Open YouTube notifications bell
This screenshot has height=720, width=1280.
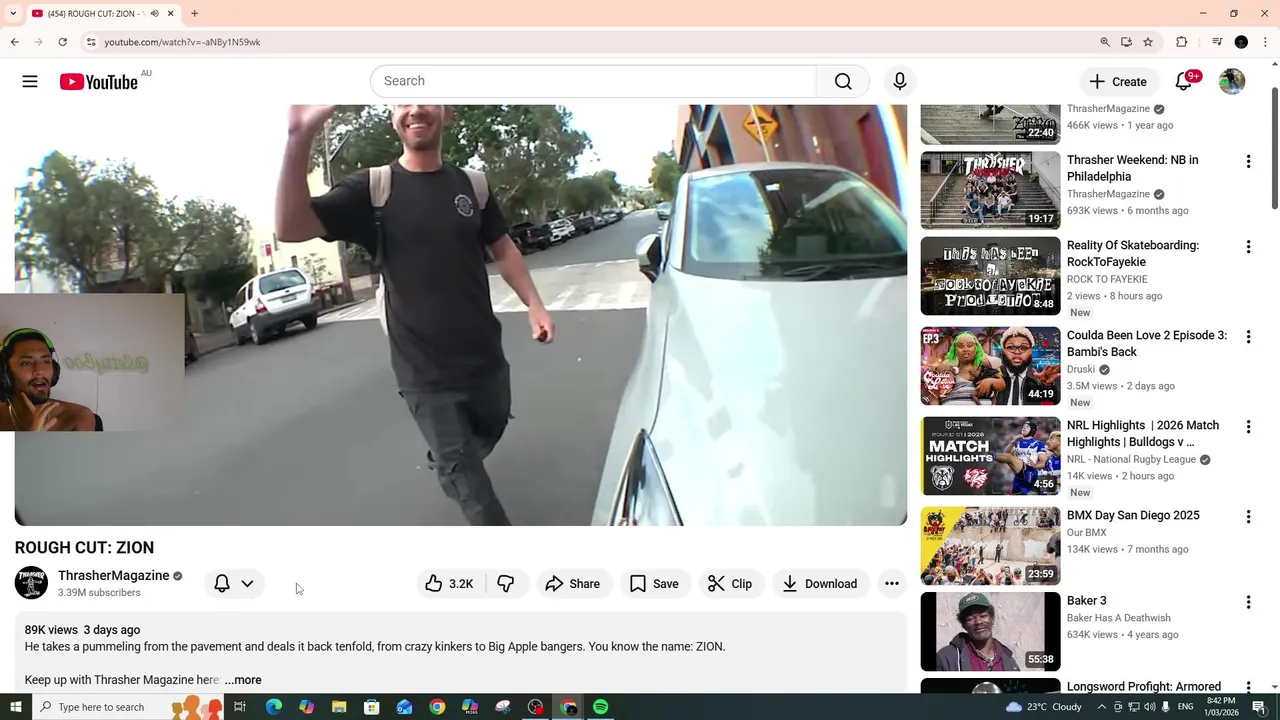pyautogui.click(x=1184, y=82)
